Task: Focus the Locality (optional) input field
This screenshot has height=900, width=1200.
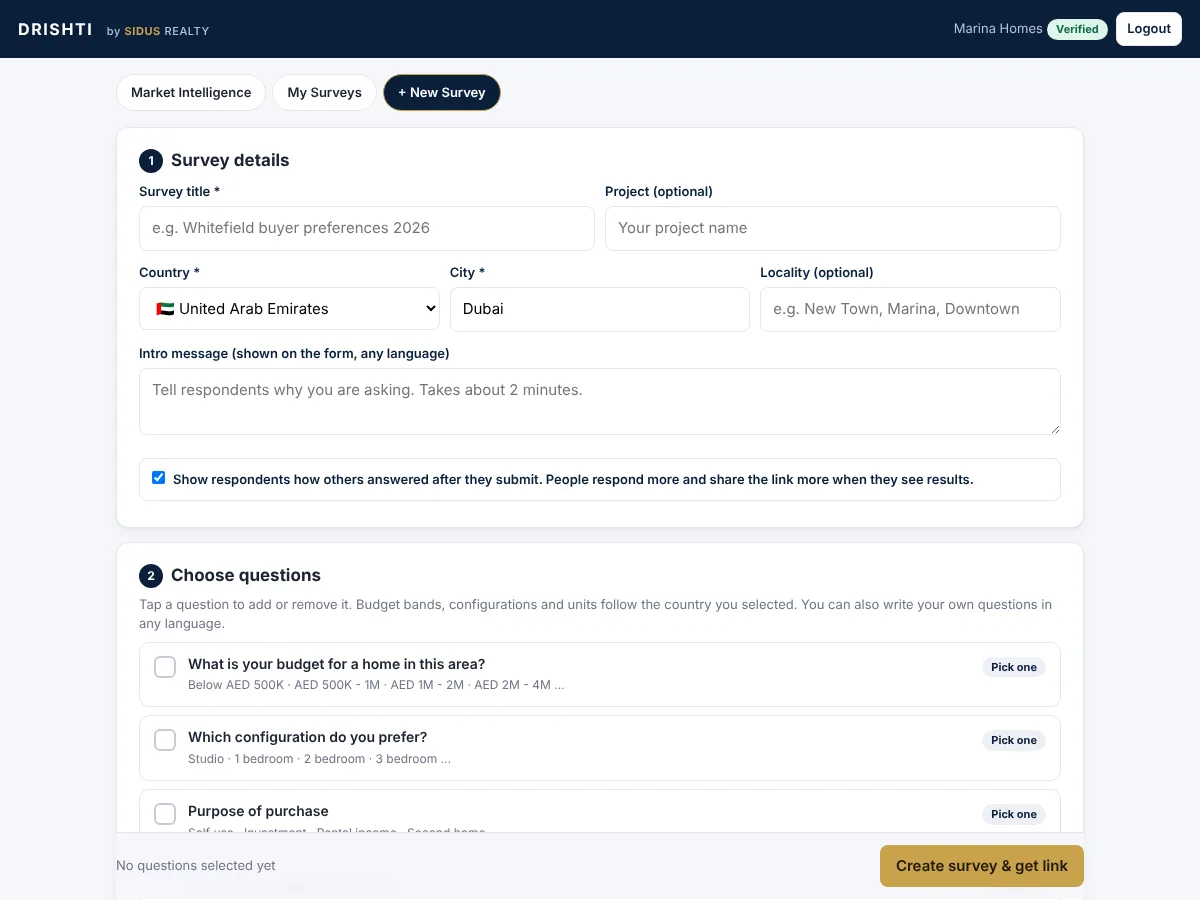Action: pyautogui.click(x=910, y=309)
